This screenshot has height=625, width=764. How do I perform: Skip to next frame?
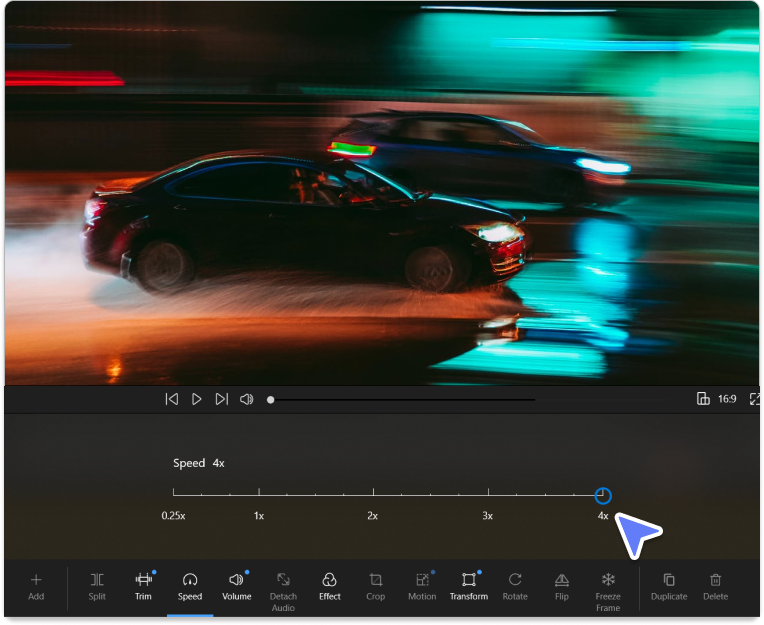222,399
